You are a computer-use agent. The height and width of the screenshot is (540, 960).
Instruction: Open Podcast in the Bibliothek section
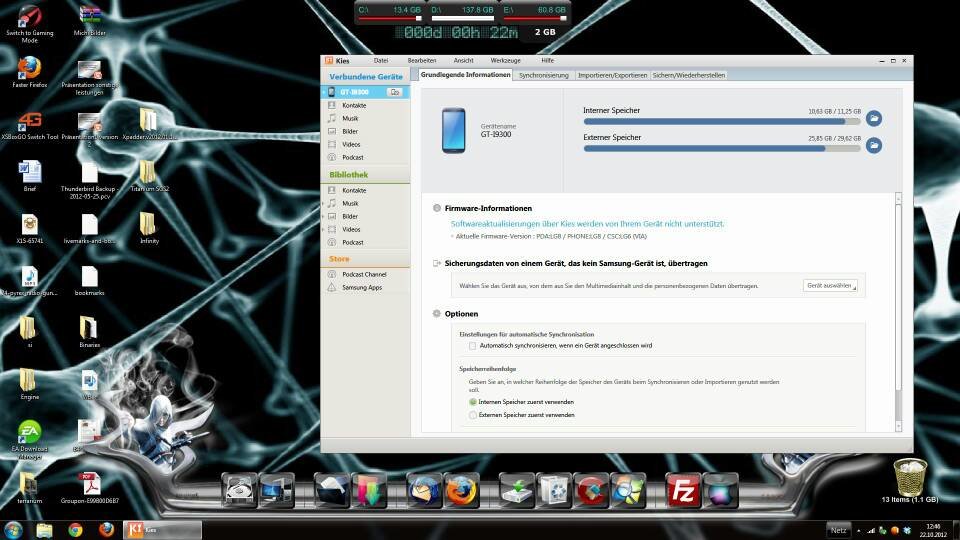pos(353,242)
